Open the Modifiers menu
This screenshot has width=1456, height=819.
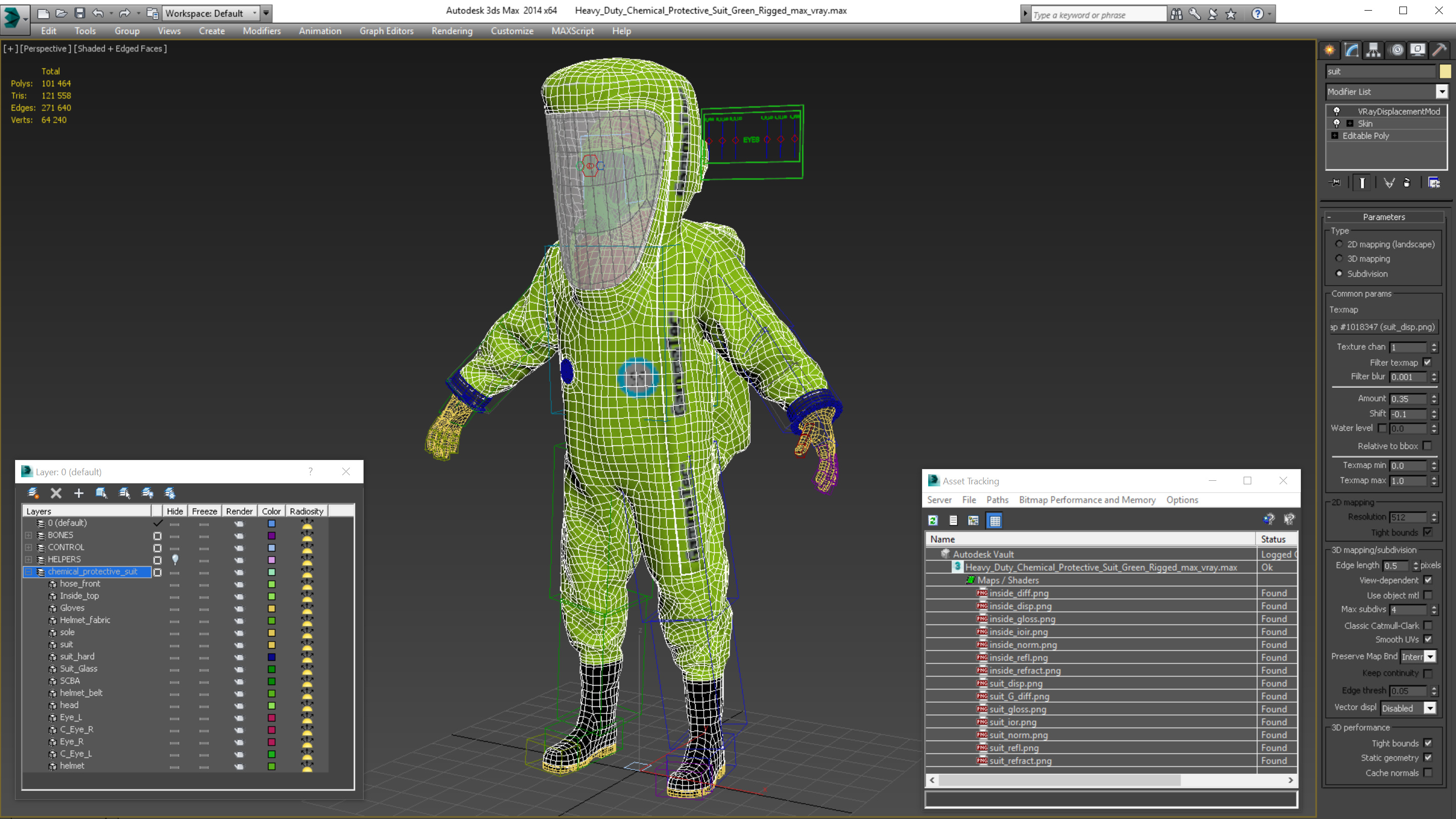[x=262, y=31]
